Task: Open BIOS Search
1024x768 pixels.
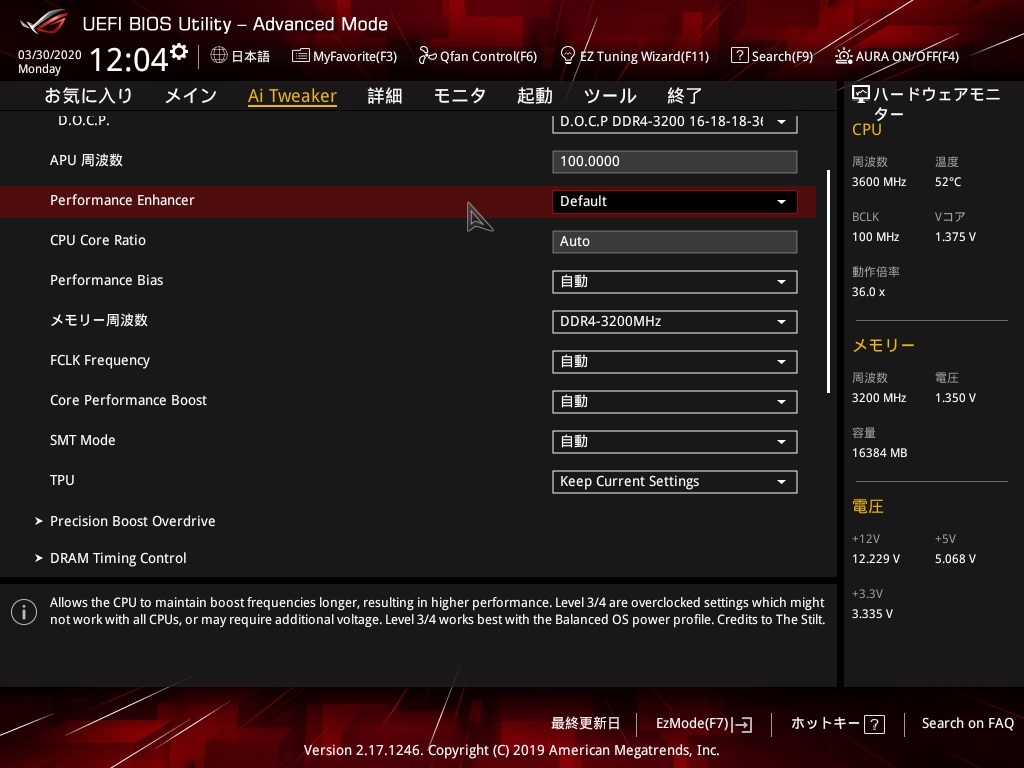Action: pyautogui.click(x=772, y=56)
